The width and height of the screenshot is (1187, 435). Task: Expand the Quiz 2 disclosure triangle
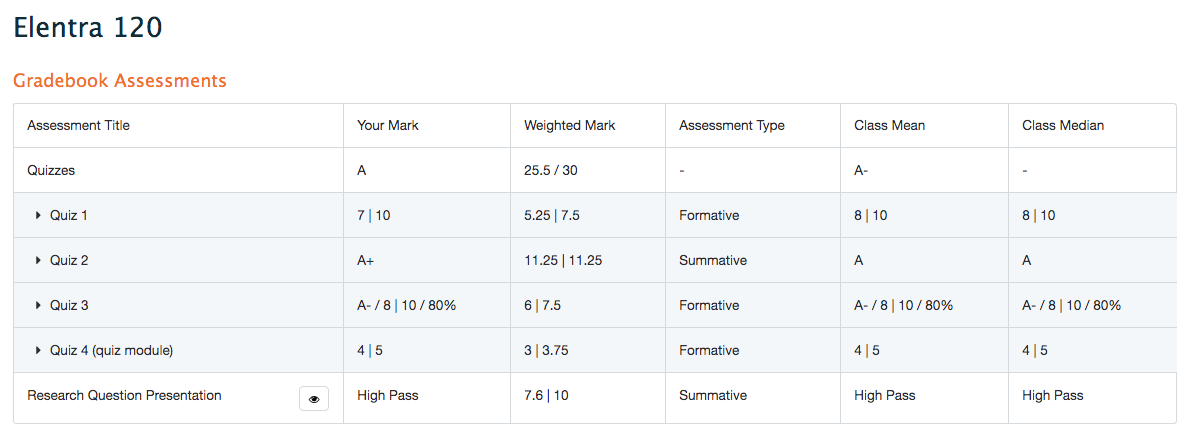(39, 260)
